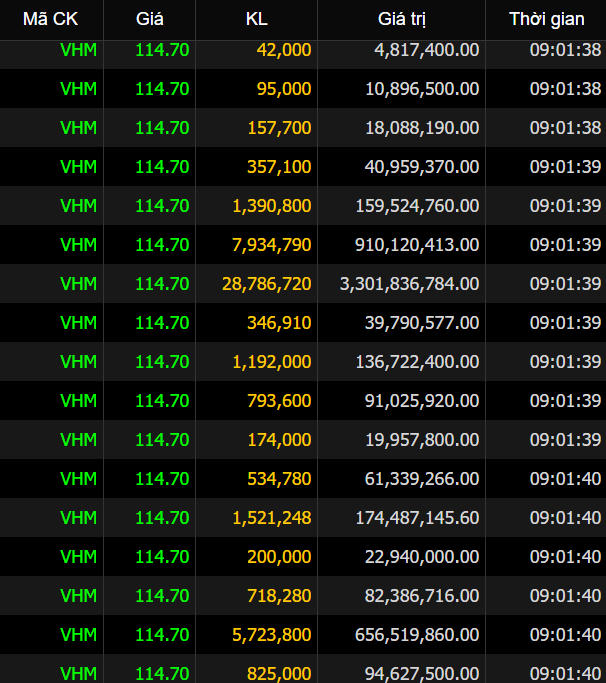This screenshot has width=606, height=683.
Task: Click the KL column header
Action: [257, 19]
